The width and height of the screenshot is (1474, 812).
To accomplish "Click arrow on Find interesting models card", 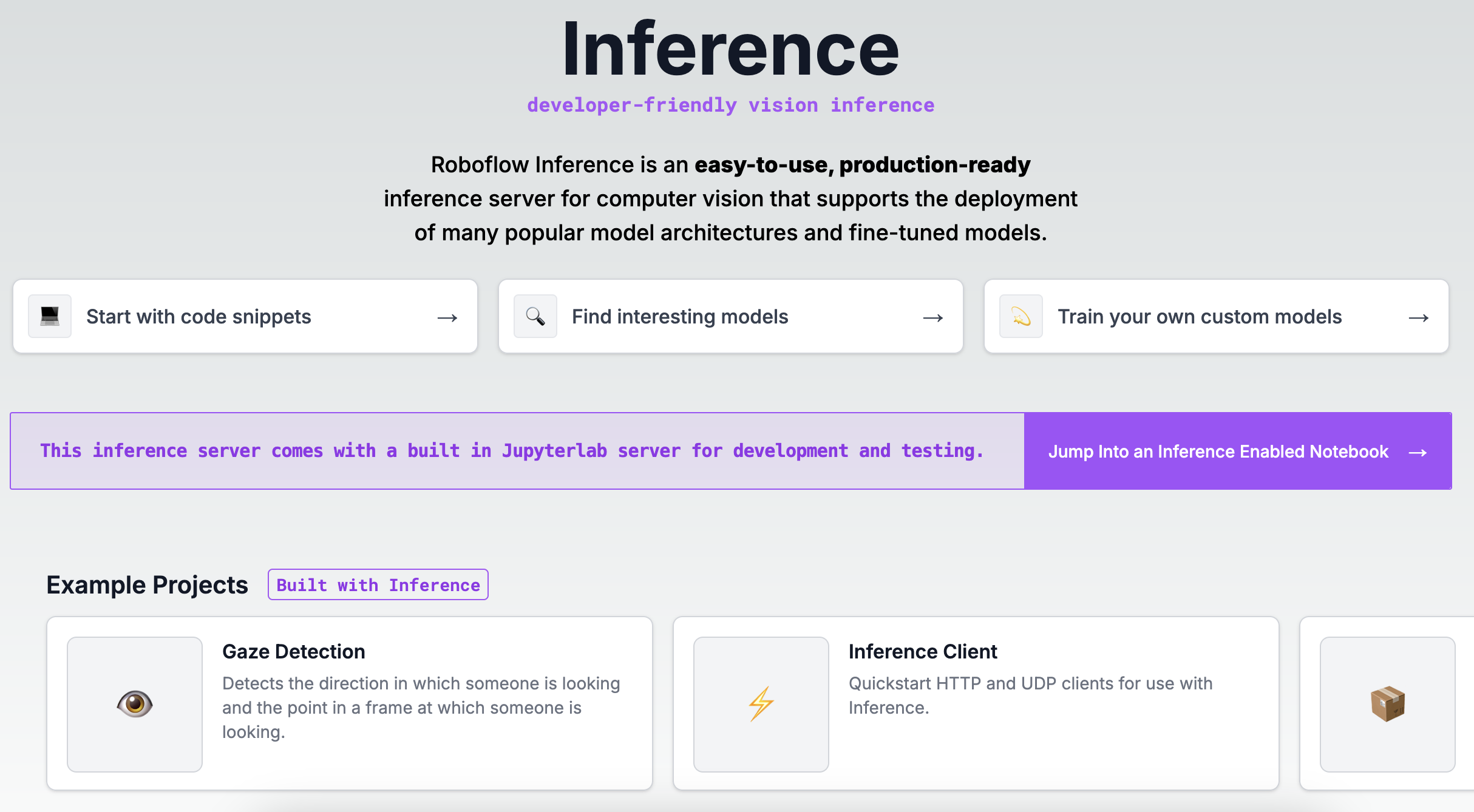I will tap(933, 317).
